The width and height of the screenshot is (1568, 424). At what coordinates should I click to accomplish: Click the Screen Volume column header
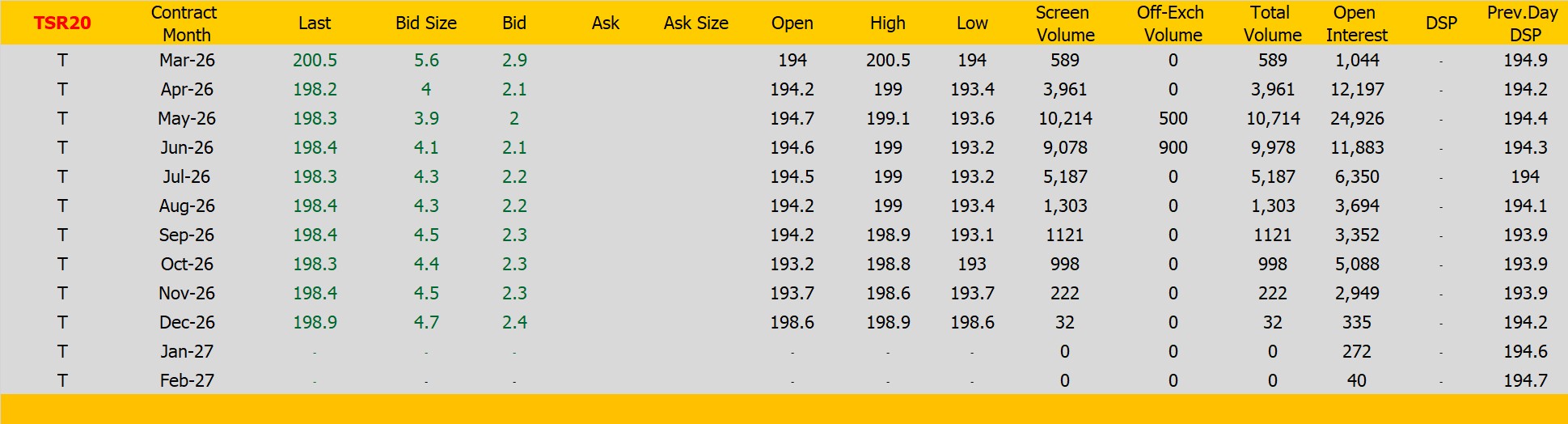click(x=1064, y=23)
